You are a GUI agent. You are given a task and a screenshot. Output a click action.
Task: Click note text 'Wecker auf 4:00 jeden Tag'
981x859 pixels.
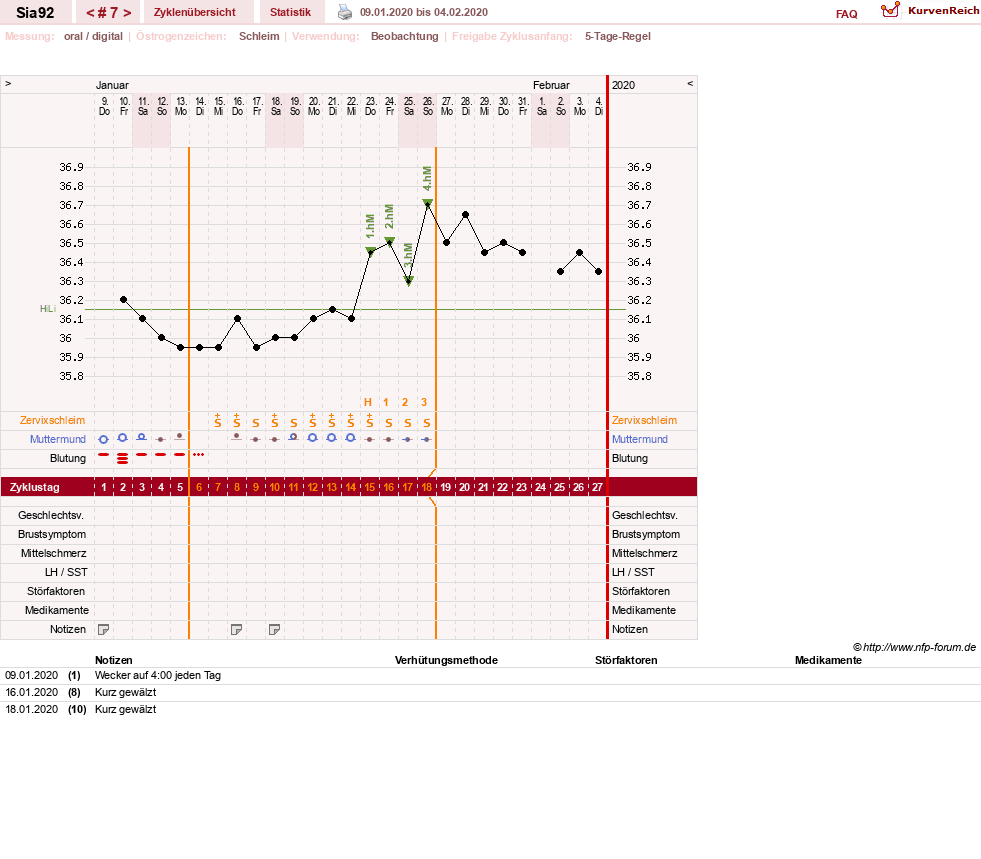158,675
